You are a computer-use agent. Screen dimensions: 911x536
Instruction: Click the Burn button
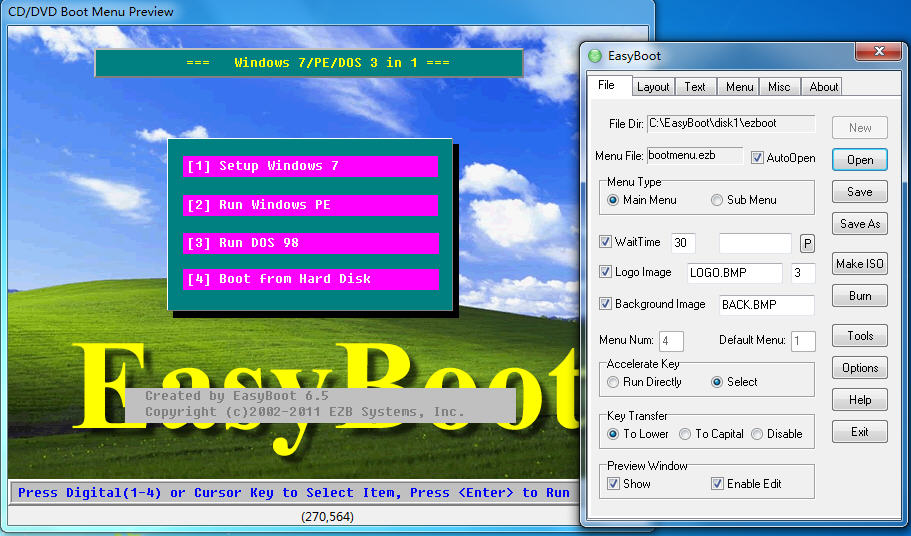click(x=859, y=296)
